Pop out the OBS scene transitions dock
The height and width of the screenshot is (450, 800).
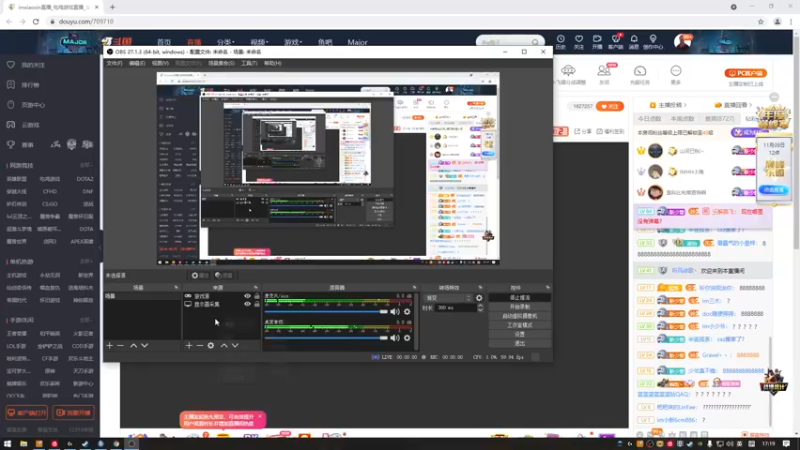pyautogui.click(x=480, y=288)
